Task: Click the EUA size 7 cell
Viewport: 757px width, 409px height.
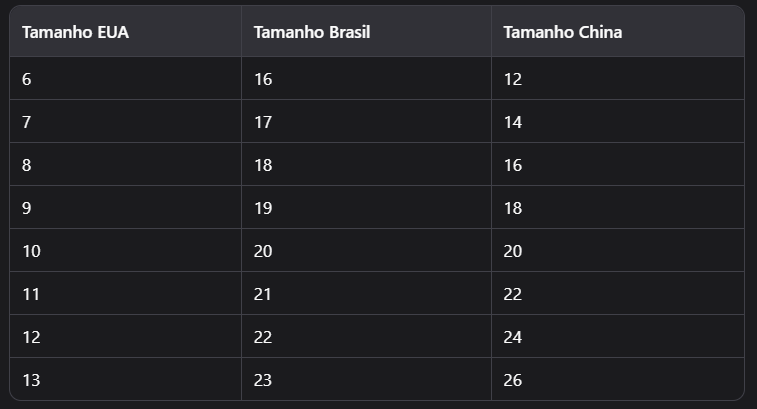Action: point(27,122)
